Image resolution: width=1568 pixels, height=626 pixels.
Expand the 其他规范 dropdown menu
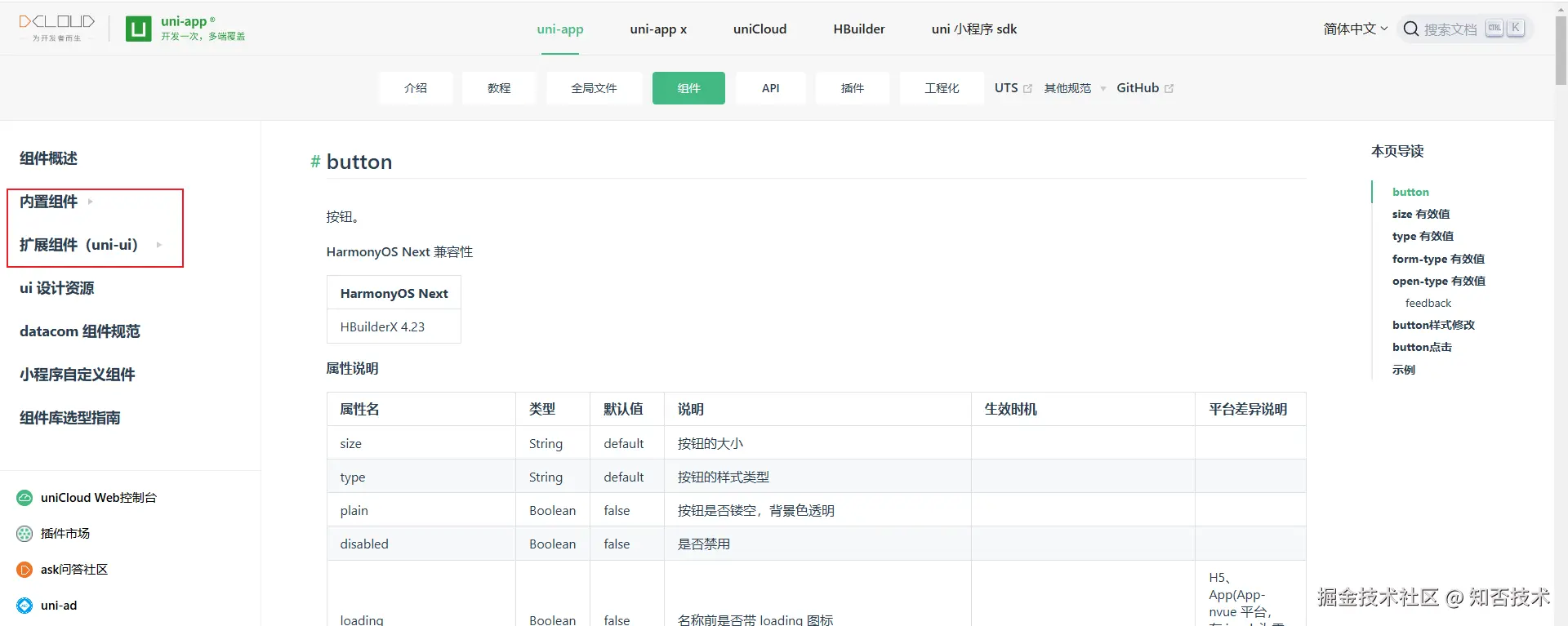(1075, 88)
